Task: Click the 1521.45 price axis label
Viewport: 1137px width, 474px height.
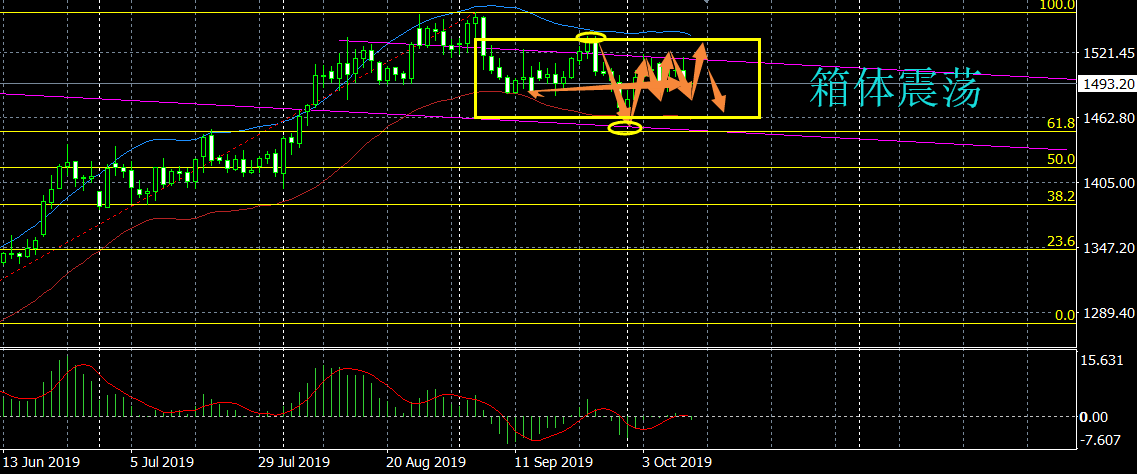Action: [1109, 53]
